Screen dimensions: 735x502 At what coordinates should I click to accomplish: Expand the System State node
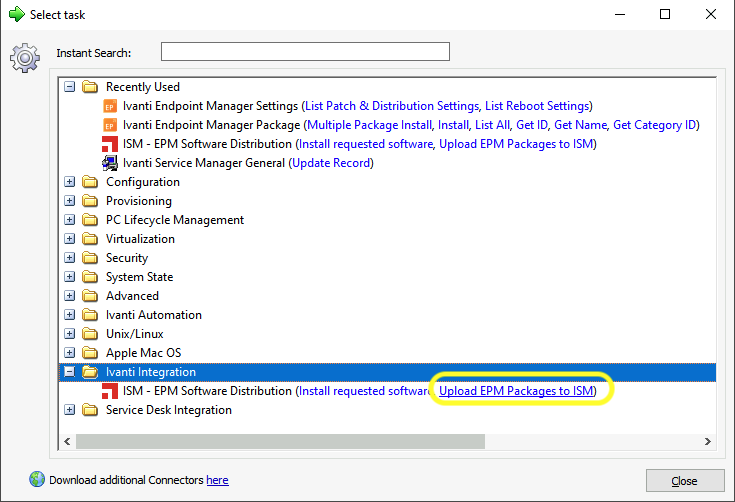click(x=69, y=277)
